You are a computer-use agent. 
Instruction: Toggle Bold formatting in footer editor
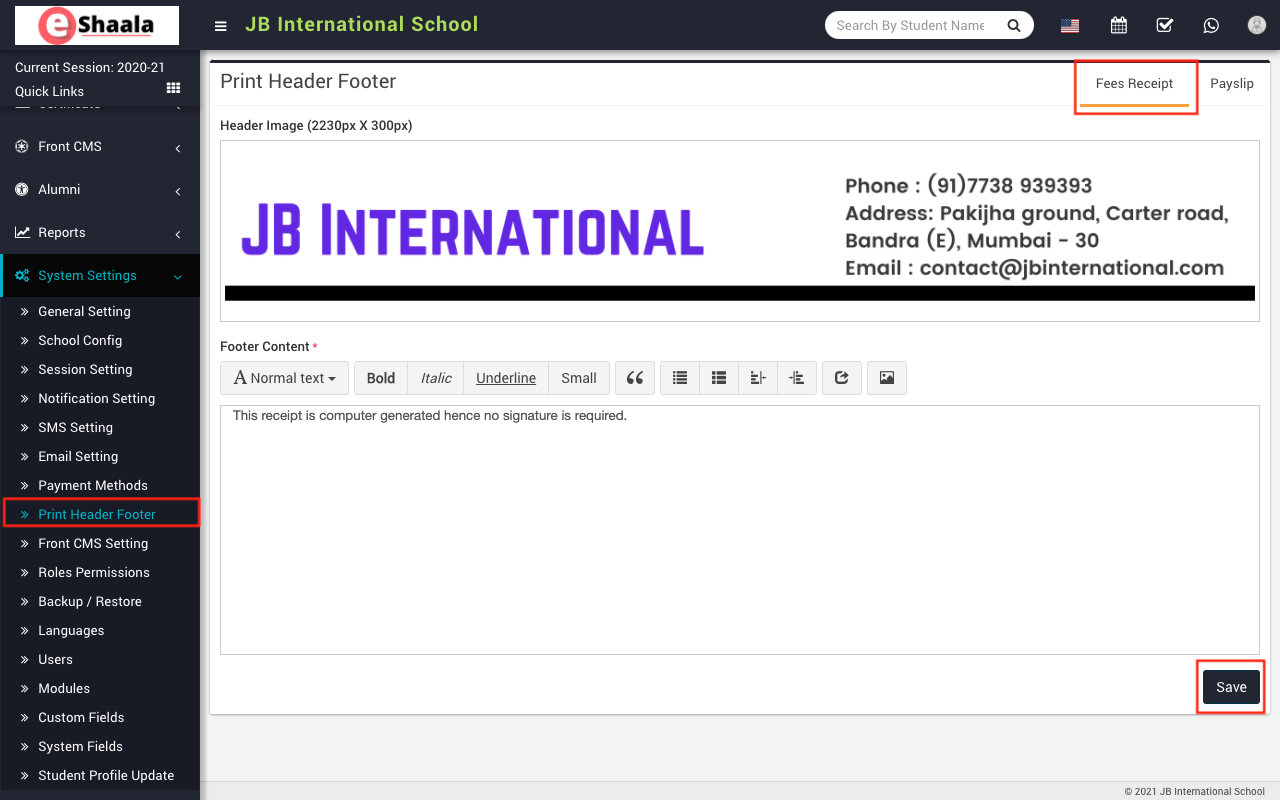381,378
